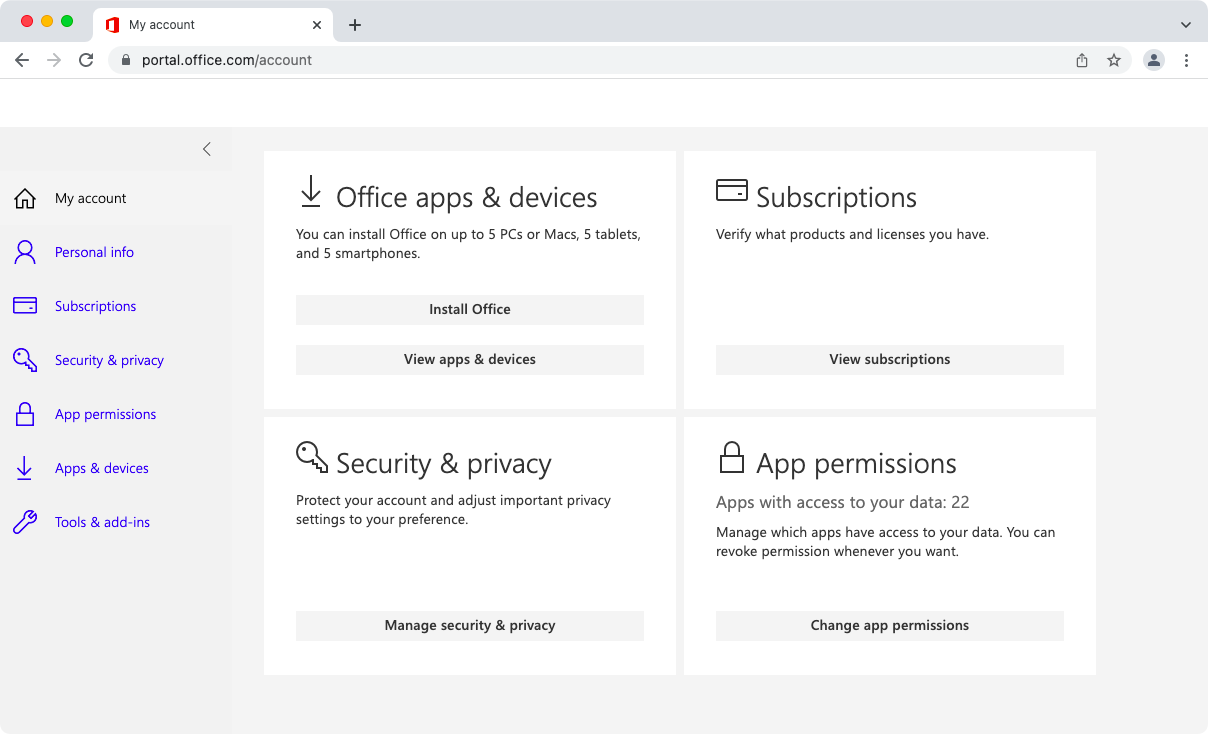
Task: Bookmark this page with the star
Action: click(1114, 60)
